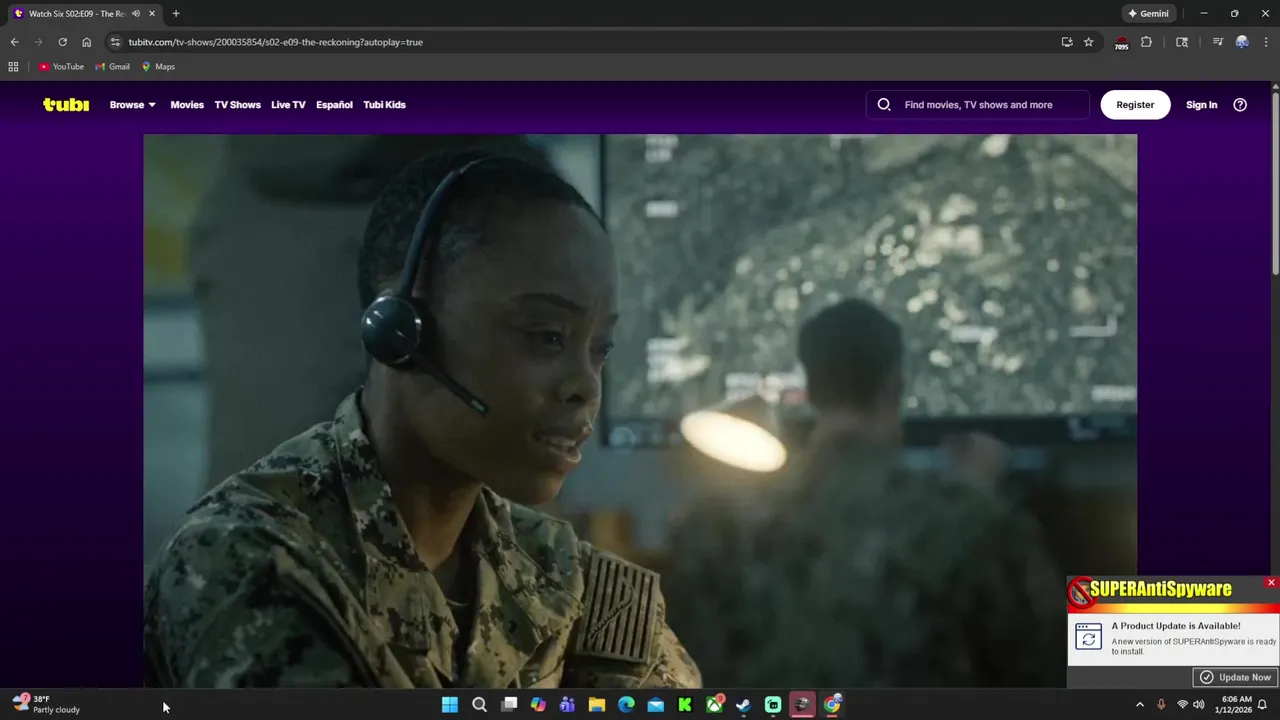The height and width of the screenshot is (720, 1280).
Task: Open Microsoft Teams from the taskbar
Action: (567, 705)
